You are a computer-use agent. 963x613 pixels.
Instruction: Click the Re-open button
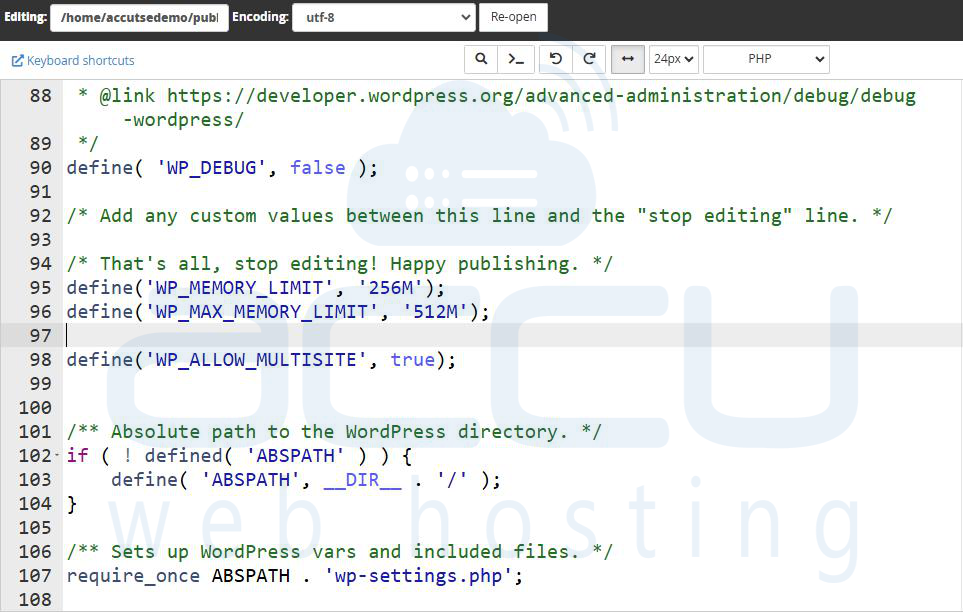pyautogui.click(x=513, y=17)
